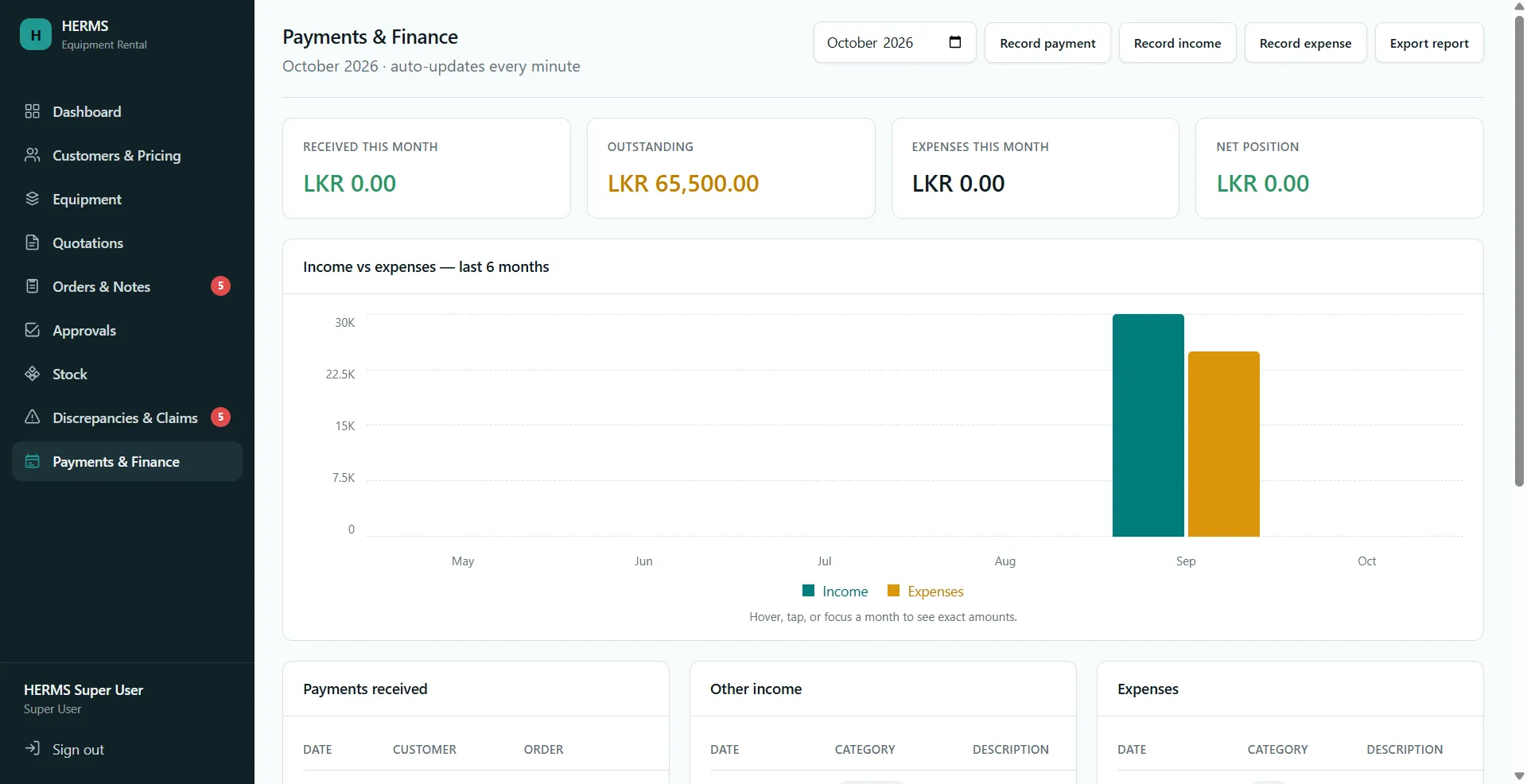Click Record payment button
The image size is (1527, 784).
click(x=1047, y=43)
